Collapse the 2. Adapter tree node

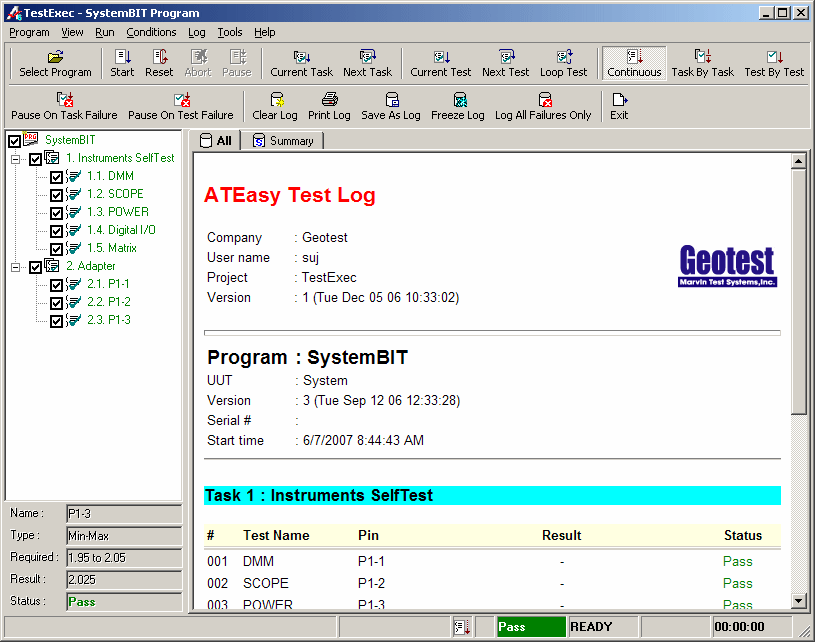pyautogui.click(x=16, y=267)
